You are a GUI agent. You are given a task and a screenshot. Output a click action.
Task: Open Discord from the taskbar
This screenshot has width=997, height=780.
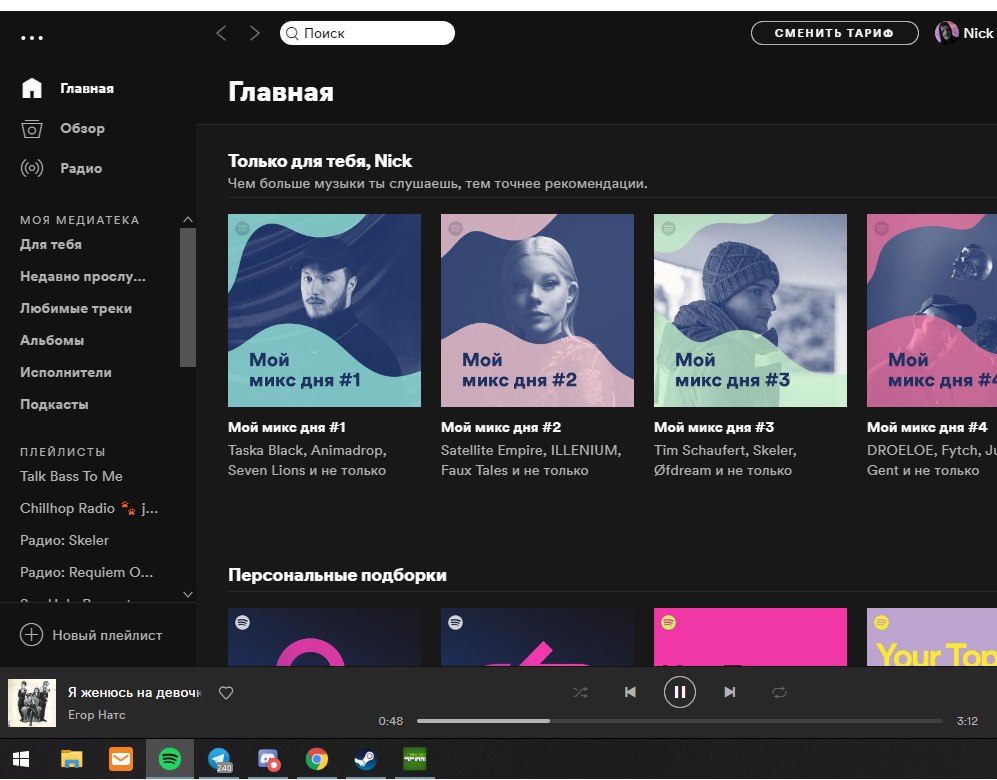[268, 759]
